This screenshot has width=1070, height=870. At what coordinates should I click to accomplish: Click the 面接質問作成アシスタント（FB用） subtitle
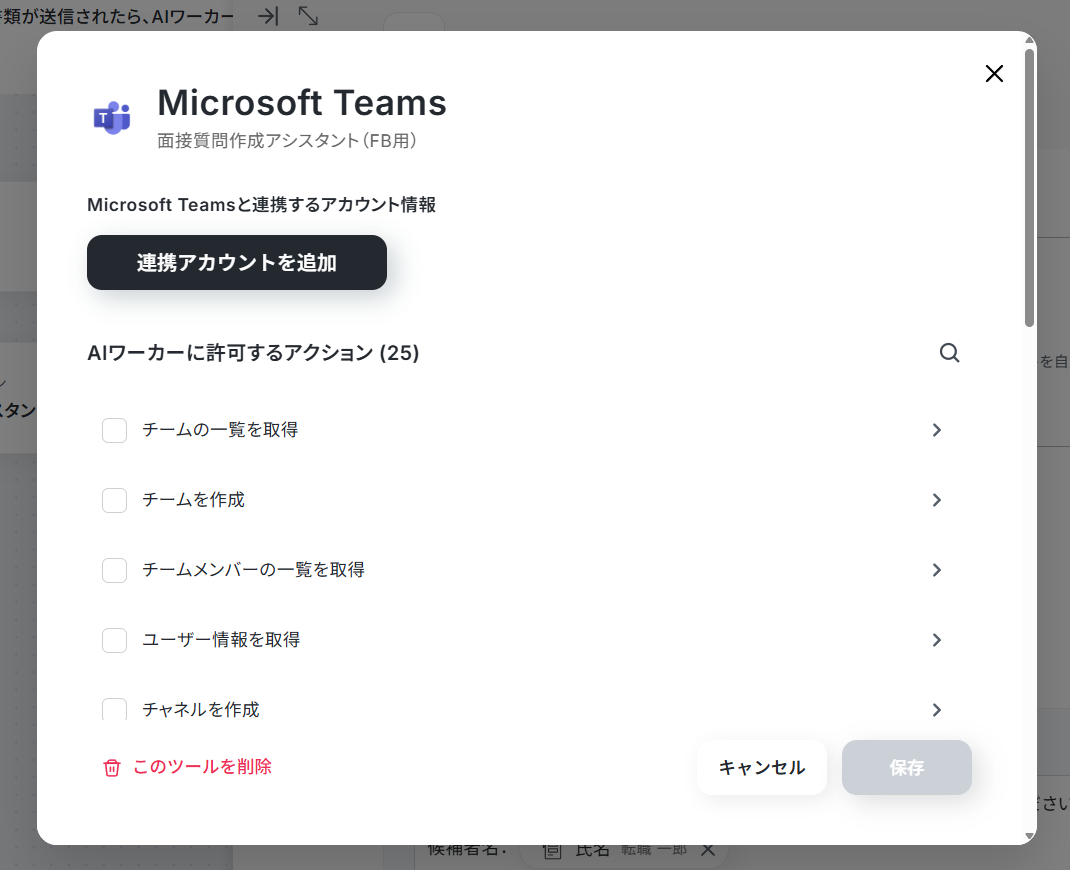coord(287,141)
